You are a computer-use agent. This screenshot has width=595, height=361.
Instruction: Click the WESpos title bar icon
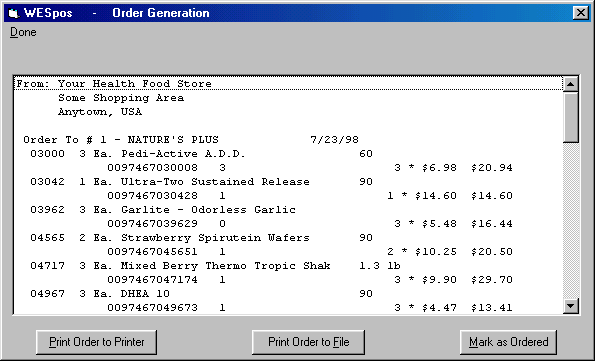(14, 13)
